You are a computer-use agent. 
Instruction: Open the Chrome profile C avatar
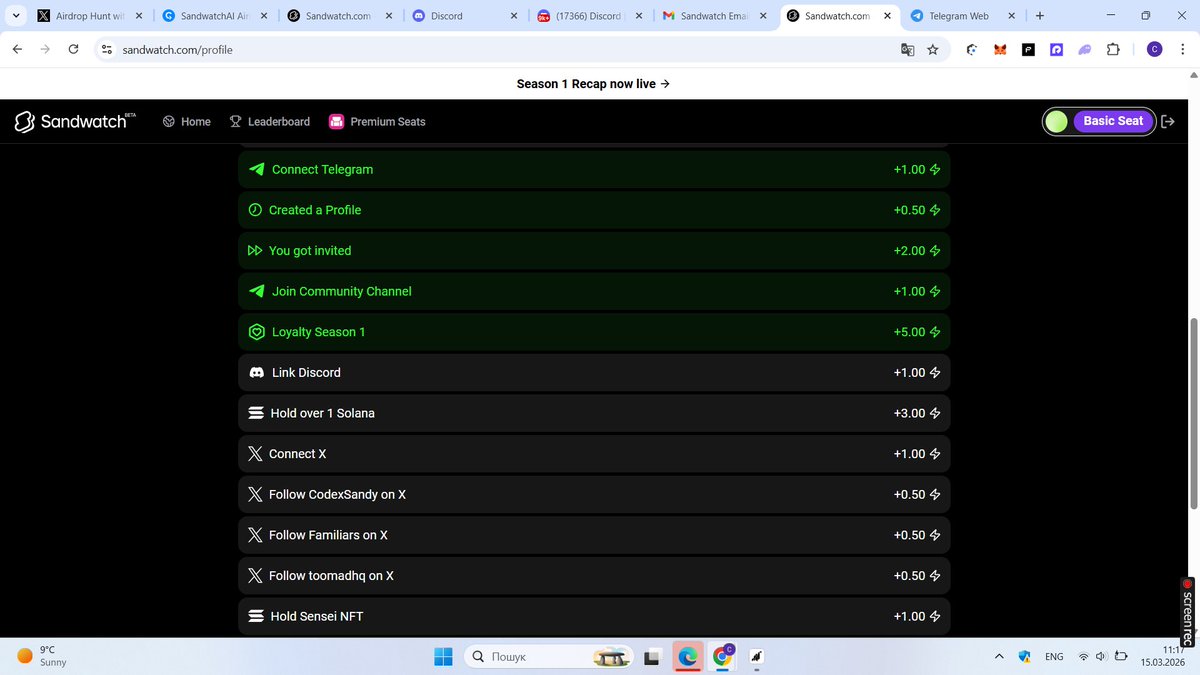[x=1154, y=49]
